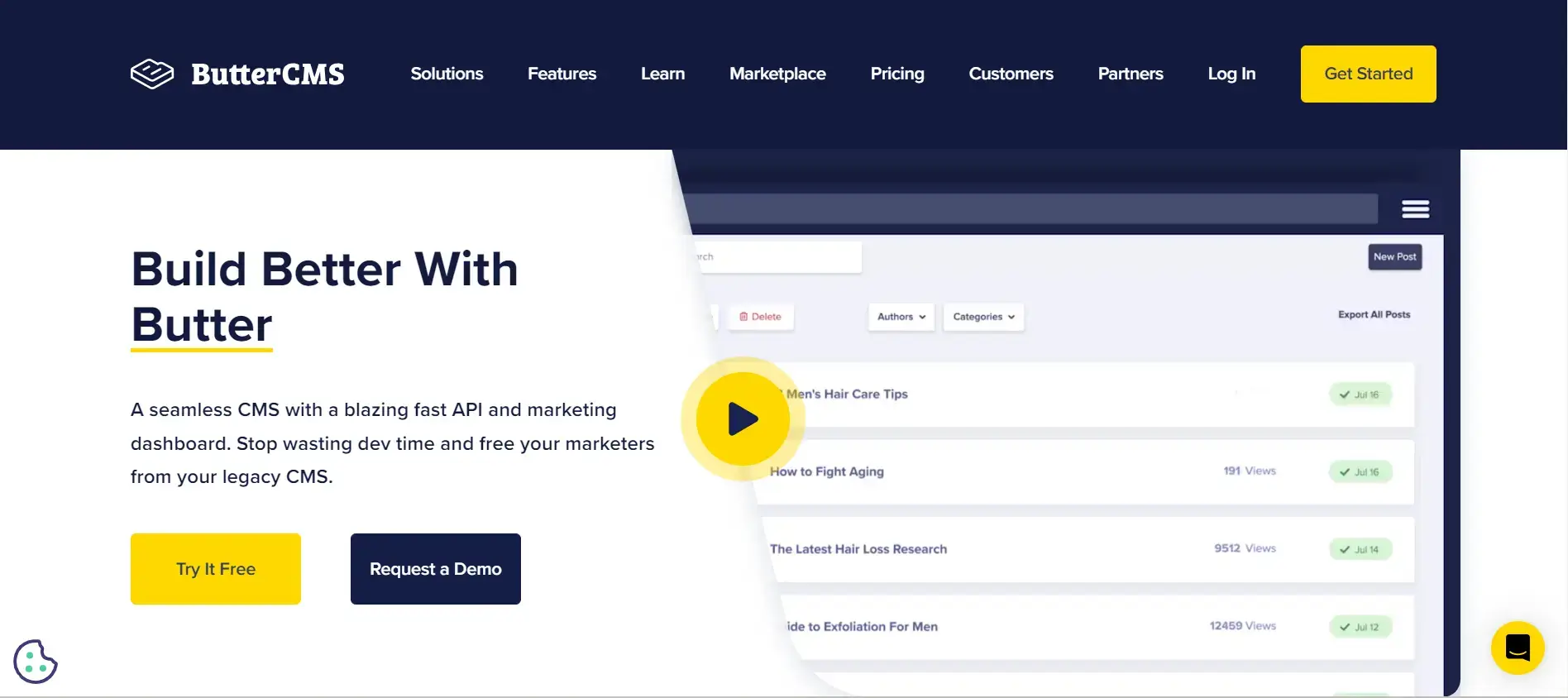
Task: Click the Log In link
Action: coord(1231,74)
